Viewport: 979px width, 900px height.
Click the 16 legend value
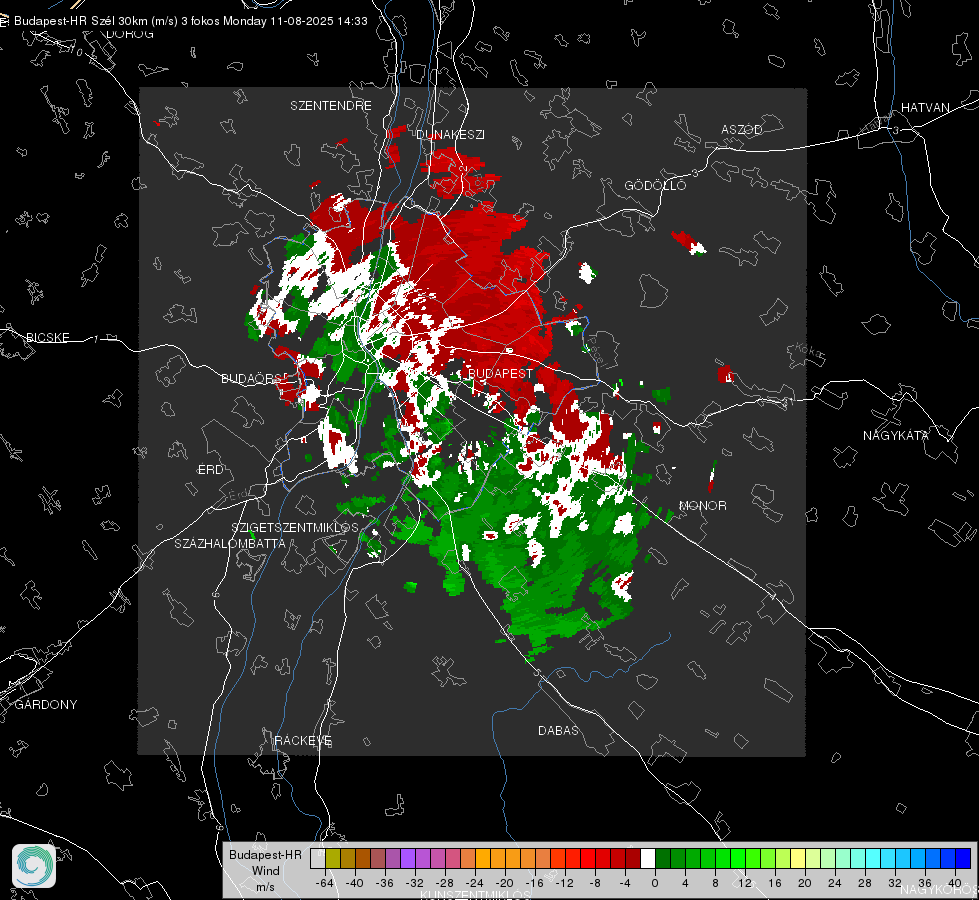point(775,883)
